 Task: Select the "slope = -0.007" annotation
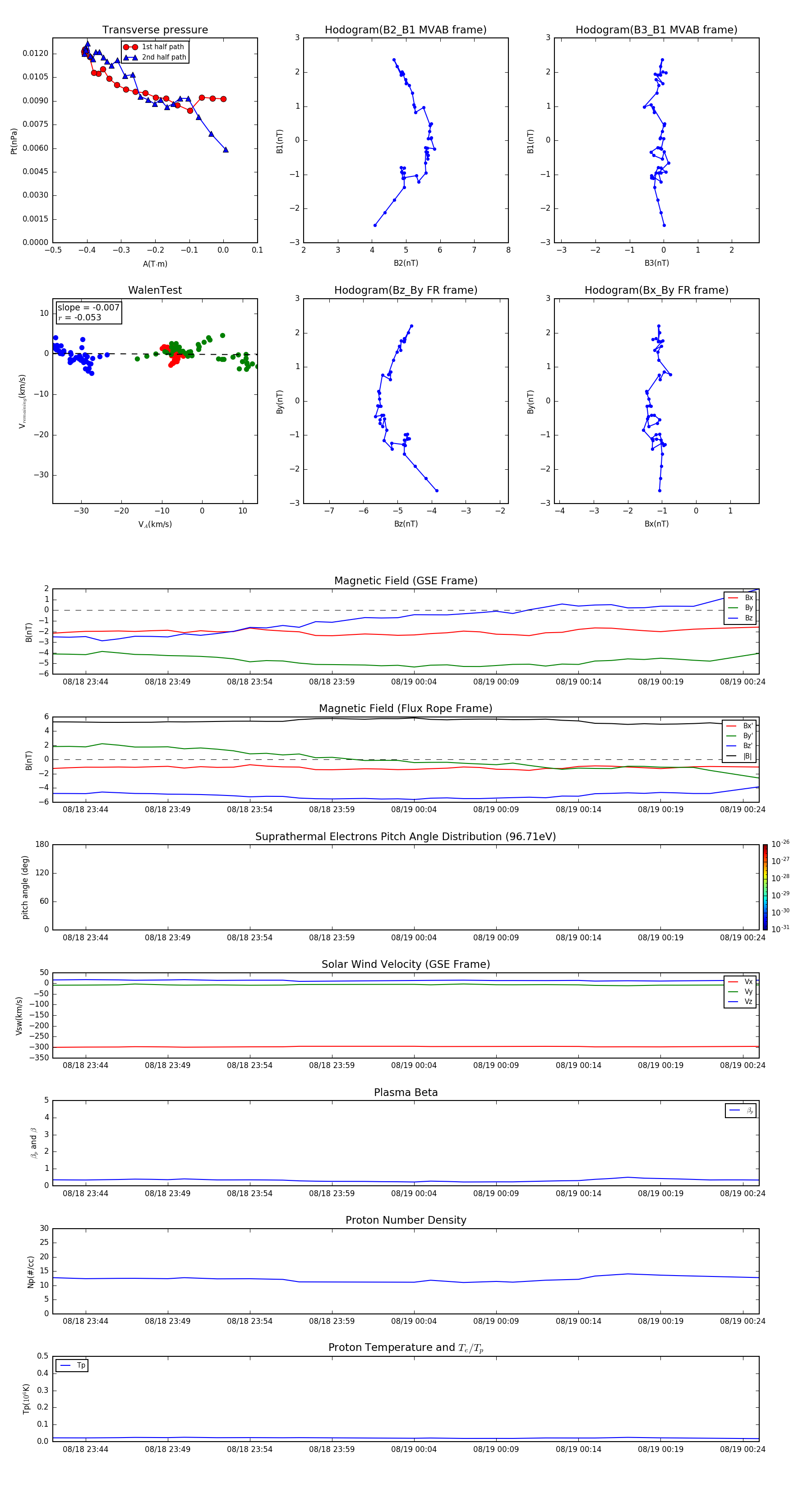(88, 308)
